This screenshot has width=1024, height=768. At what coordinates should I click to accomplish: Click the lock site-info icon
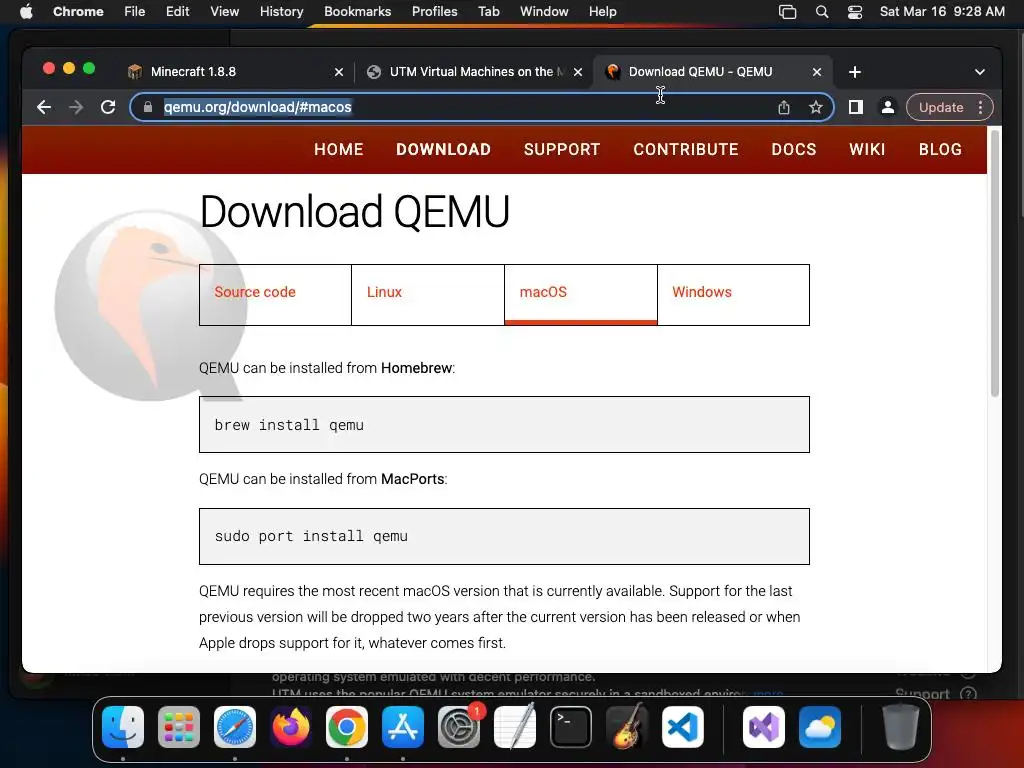pos(148,107)
